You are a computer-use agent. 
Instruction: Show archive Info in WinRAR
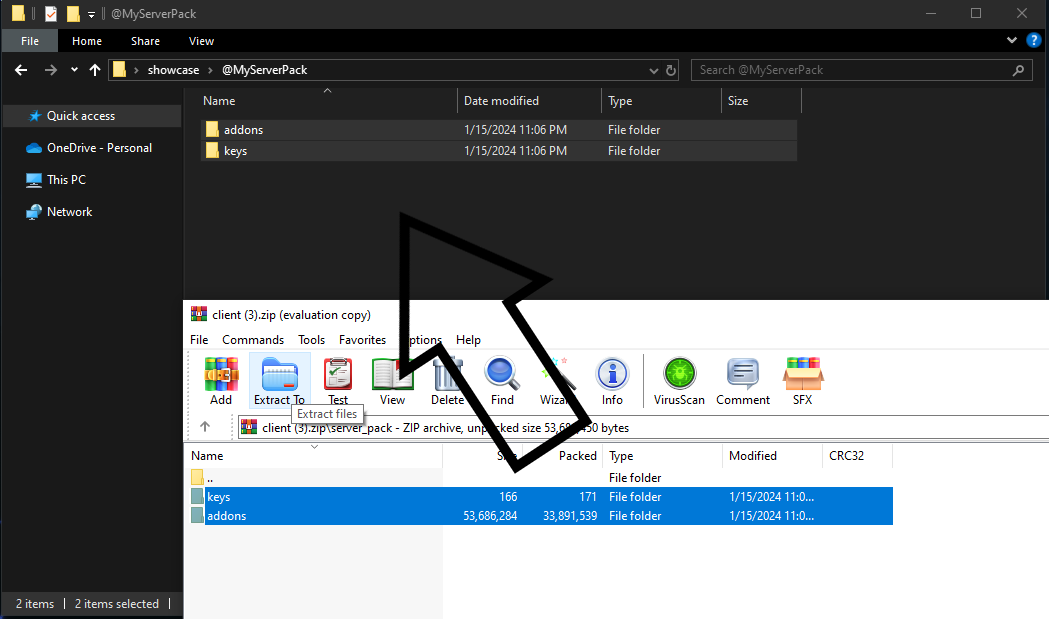point(612,380)
